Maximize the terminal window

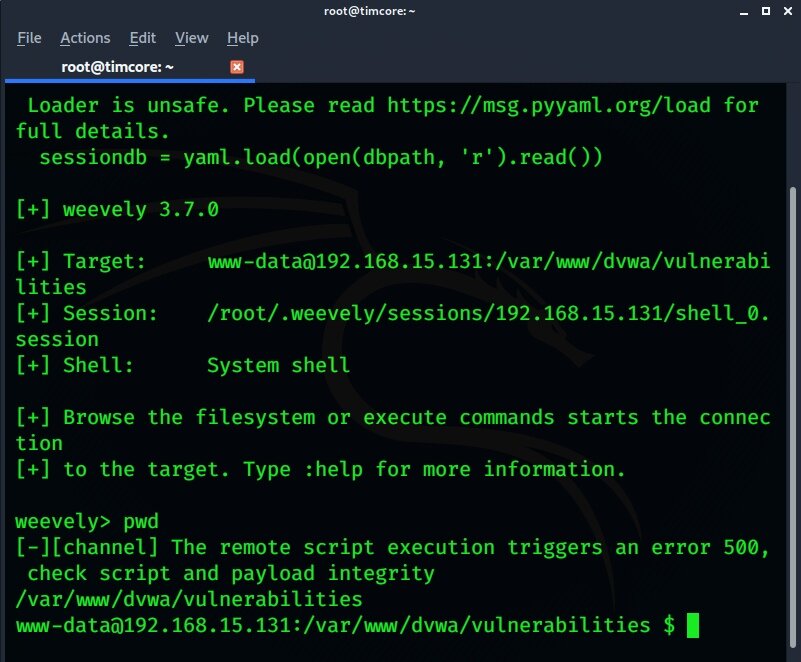tap(766, 11)
